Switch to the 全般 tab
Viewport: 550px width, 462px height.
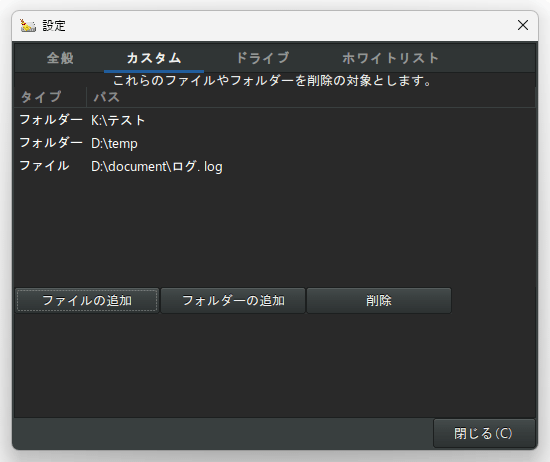click(60, 58)
